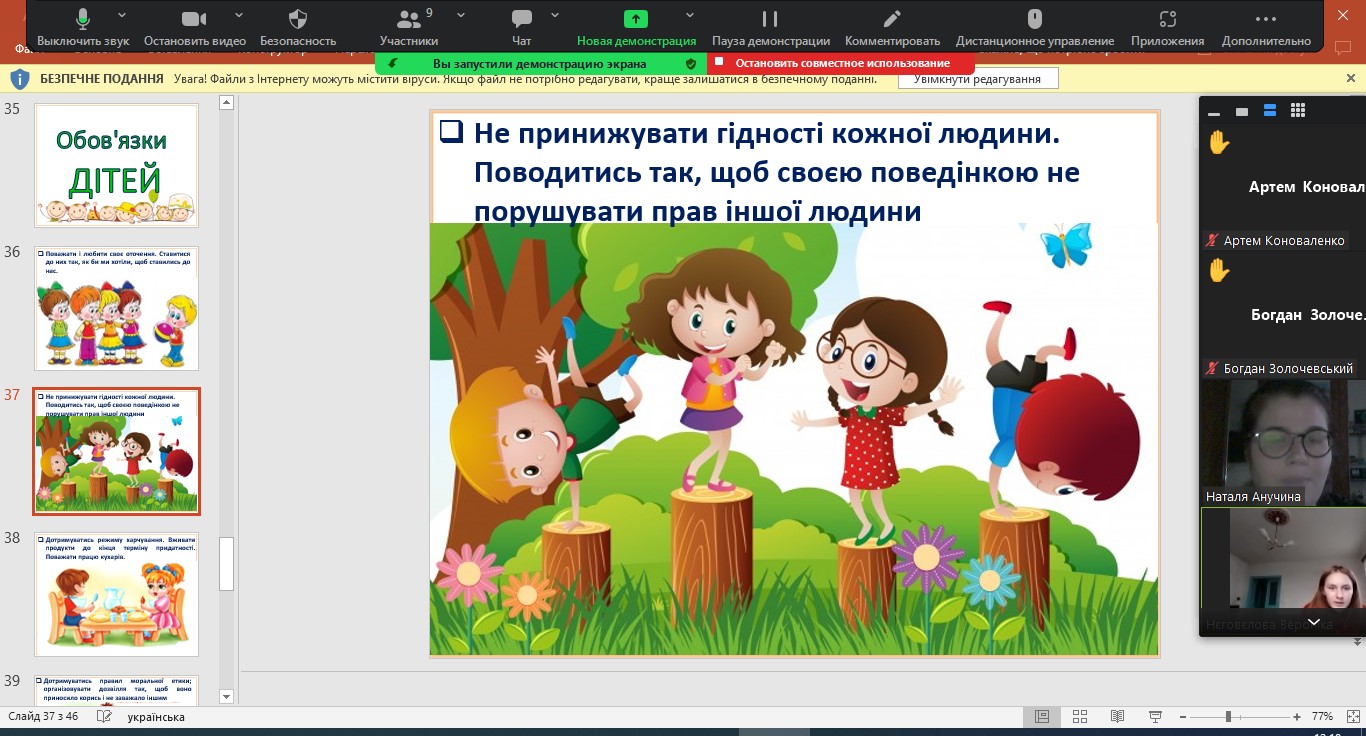Screen dimensions: 1366x736
Task: Click Увімкнути редагування button
Action: 977,79
